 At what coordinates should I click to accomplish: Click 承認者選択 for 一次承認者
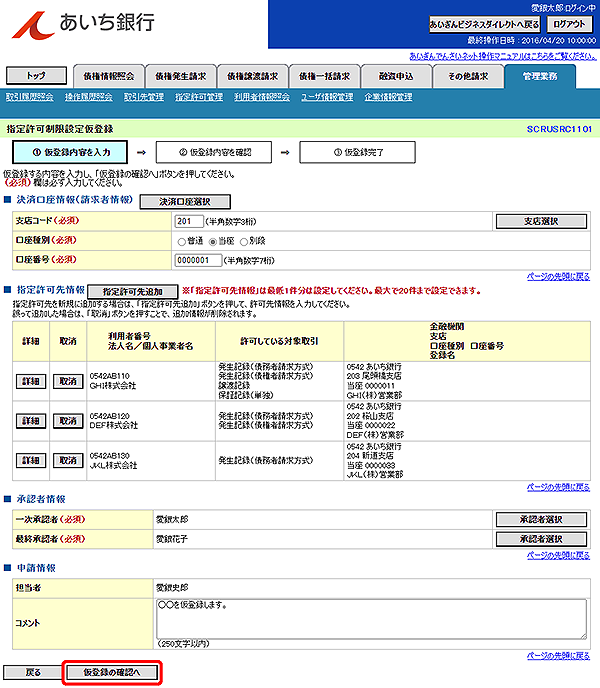click(x=541, y=520)
